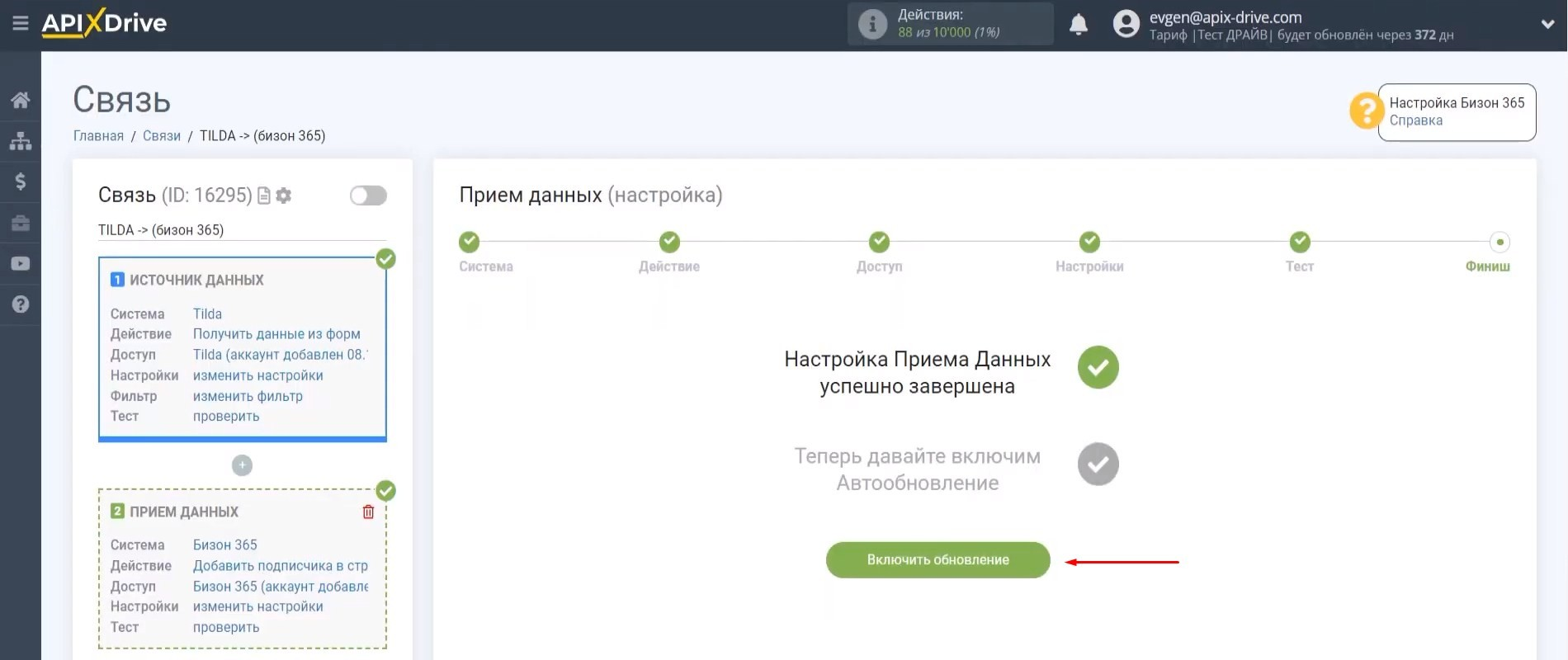The width and height of the screenshot is (1568, 660).
Task: Click the actions info icon
Action: point(872,24)
